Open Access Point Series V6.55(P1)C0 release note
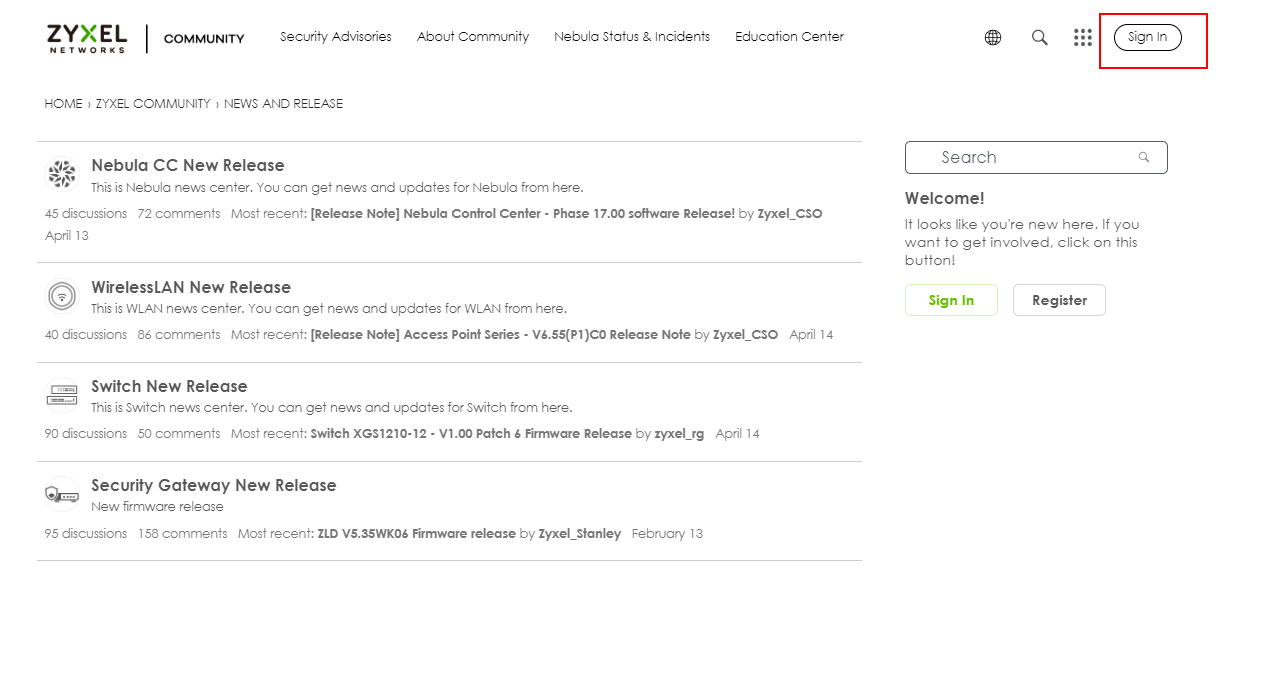 click(x=501, y=335)
